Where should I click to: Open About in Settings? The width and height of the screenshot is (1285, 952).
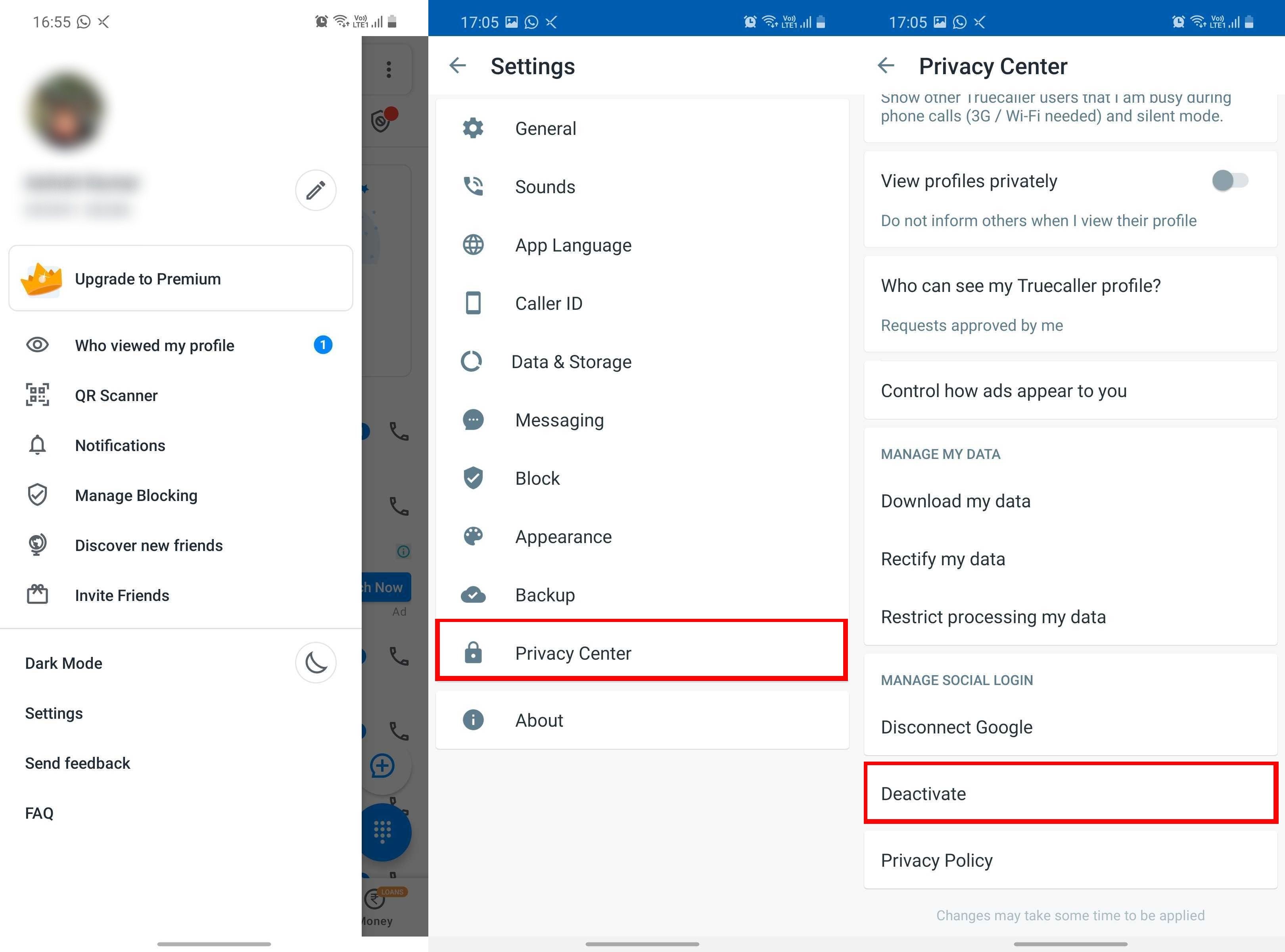(642, 720)
